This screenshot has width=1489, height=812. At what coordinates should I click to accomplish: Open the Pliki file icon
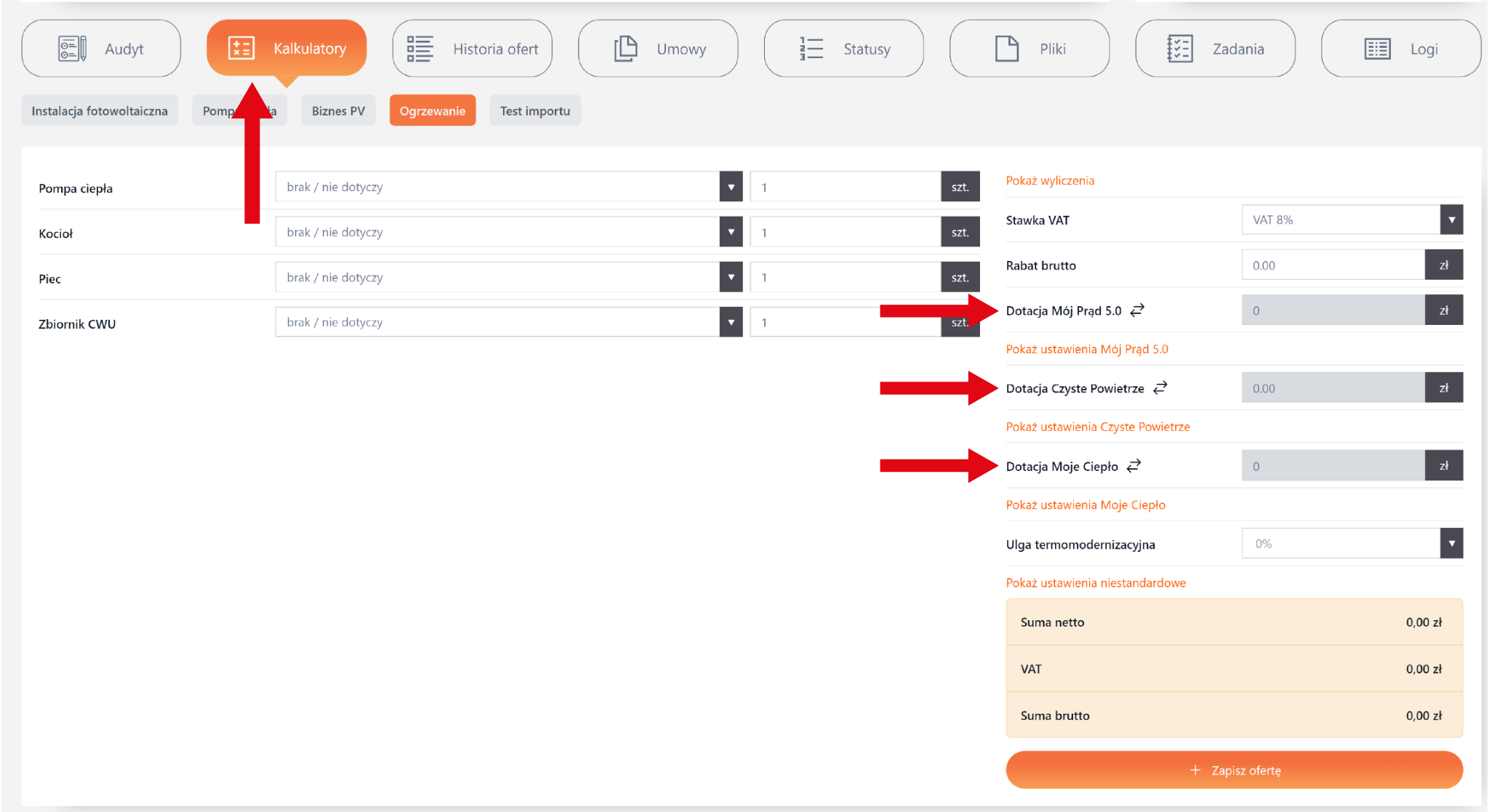click(1007, 49)
